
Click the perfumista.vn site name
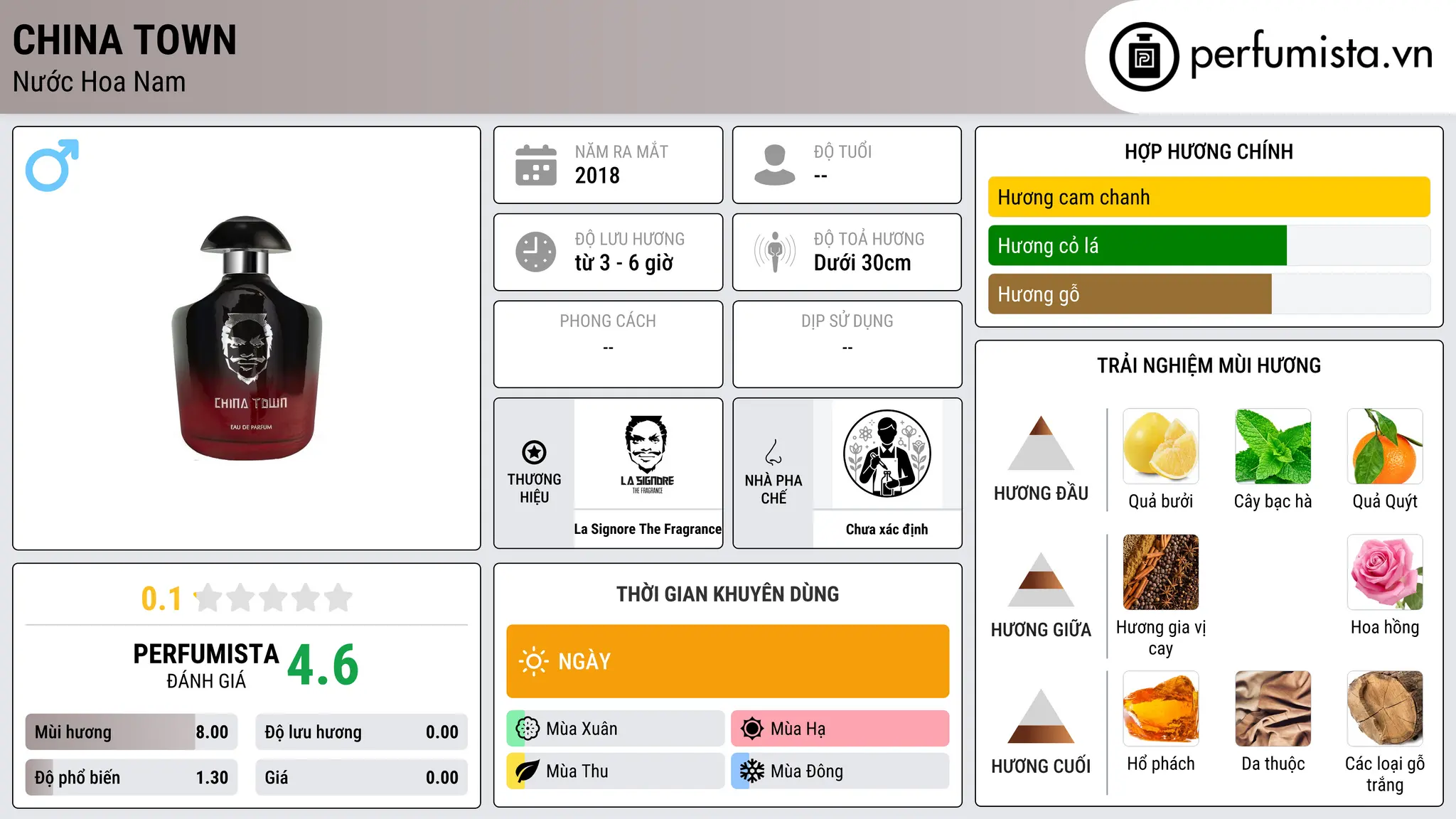coord(1312,54)
